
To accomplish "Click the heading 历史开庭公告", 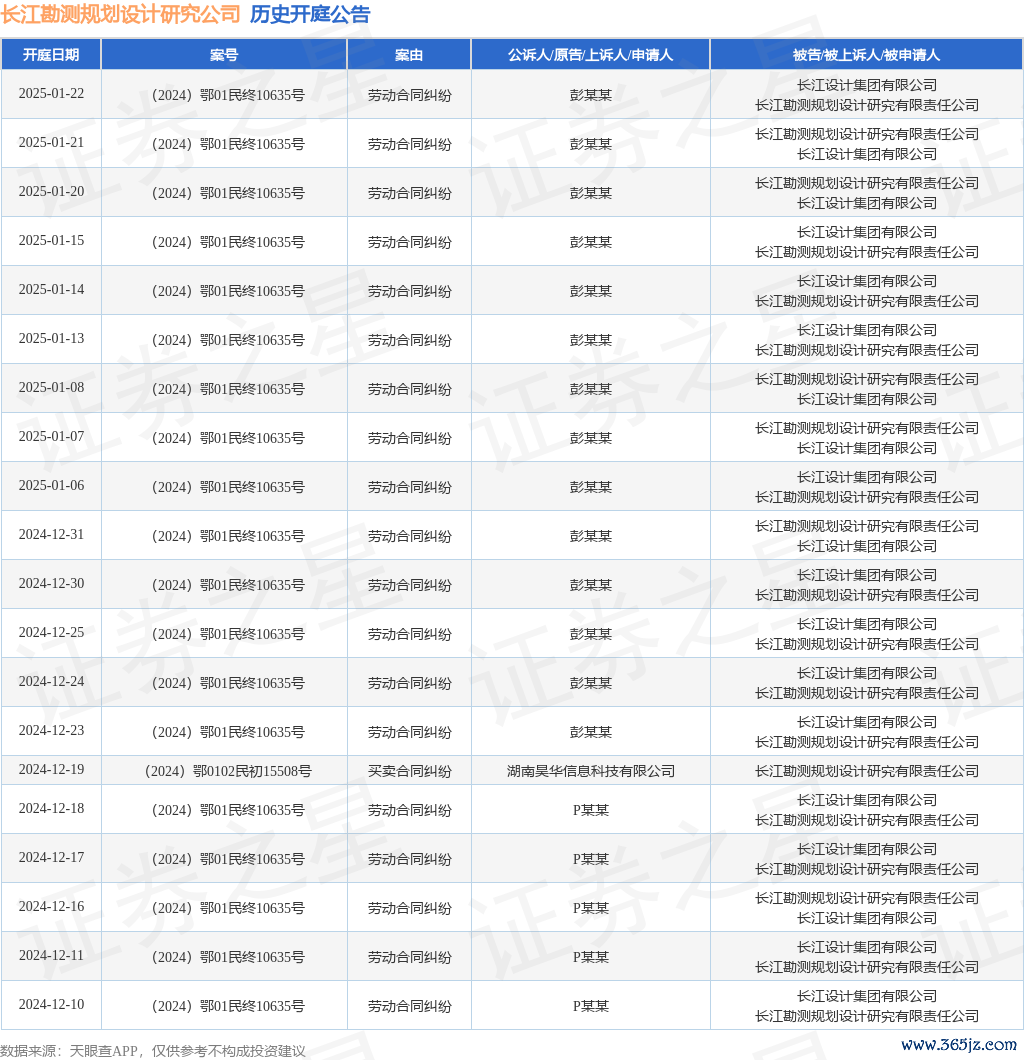I will point(310,14).
